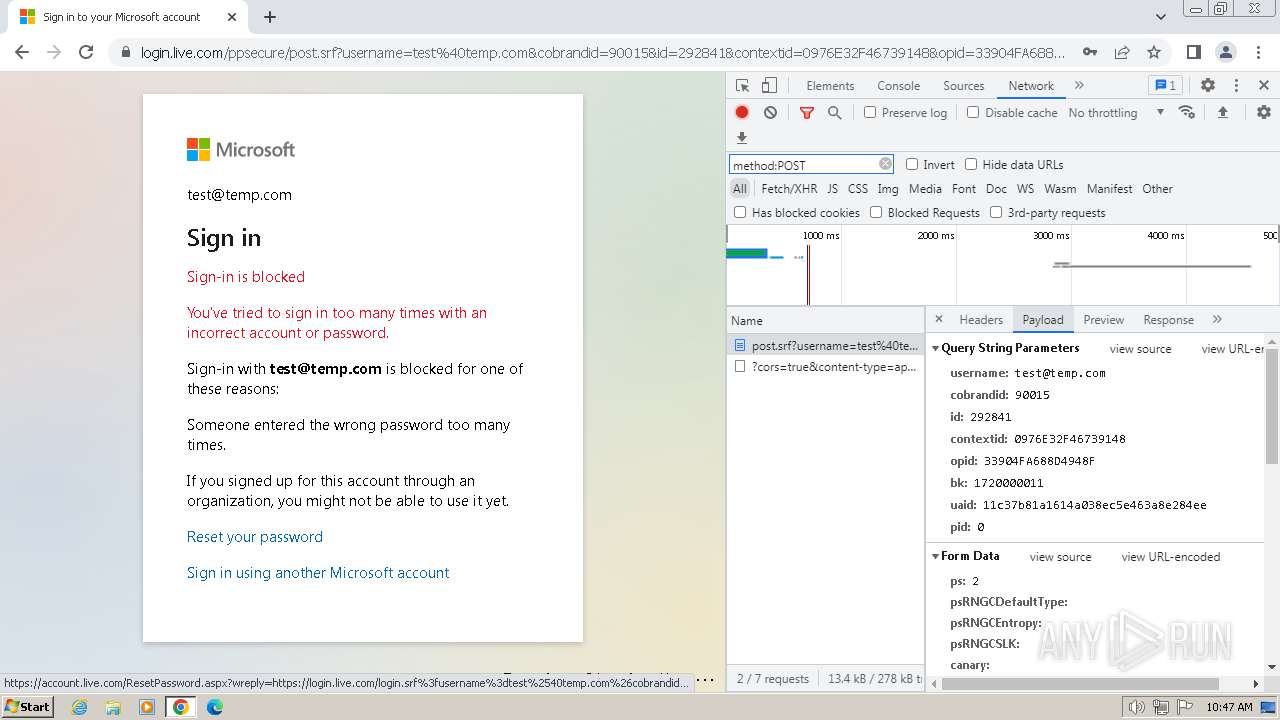Click view URL-encoded under Form Data

[x=1171, y=557]
